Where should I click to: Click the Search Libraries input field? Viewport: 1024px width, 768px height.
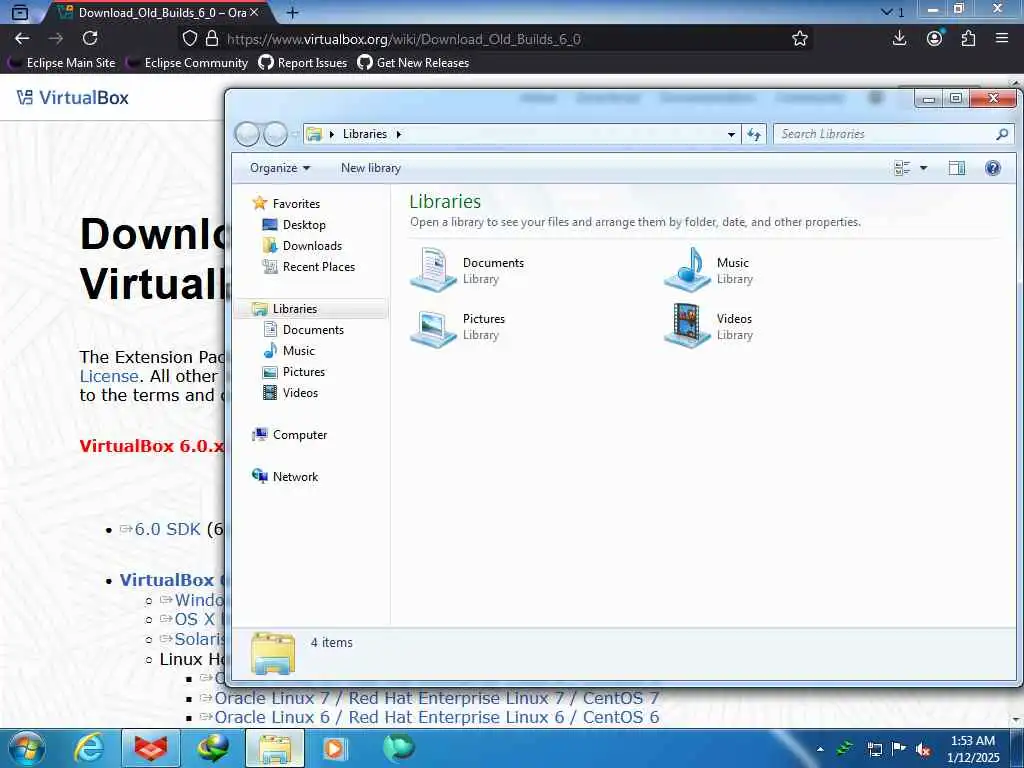click(x=885, y=134)
